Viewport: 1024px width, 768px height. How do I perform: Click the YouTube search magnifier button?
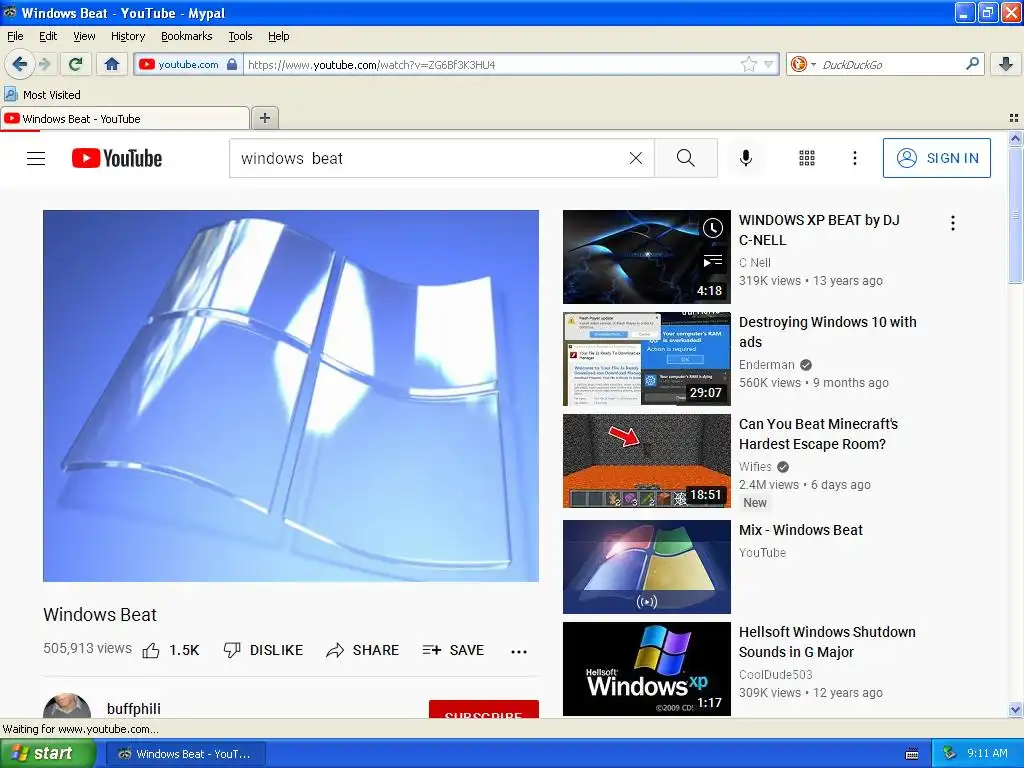[686, 158]
